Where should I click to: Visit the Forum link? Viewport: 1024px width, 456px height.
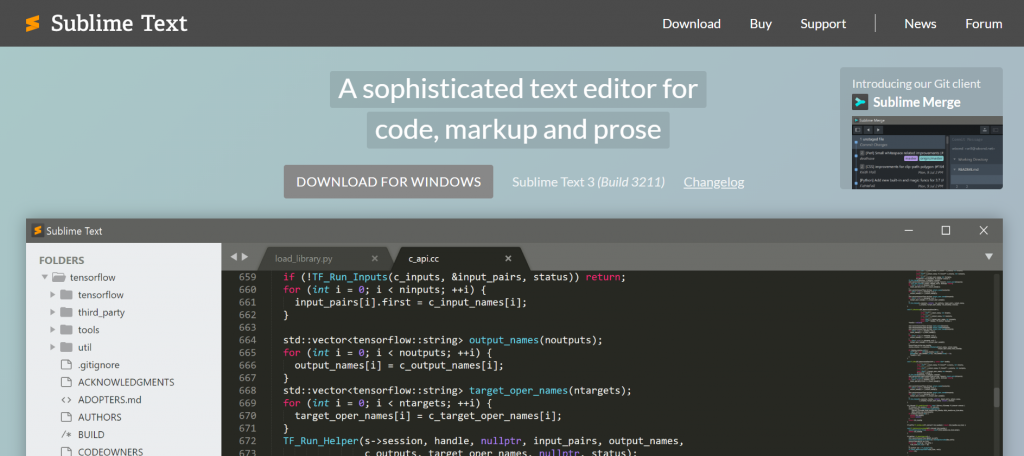coord(984,24)
